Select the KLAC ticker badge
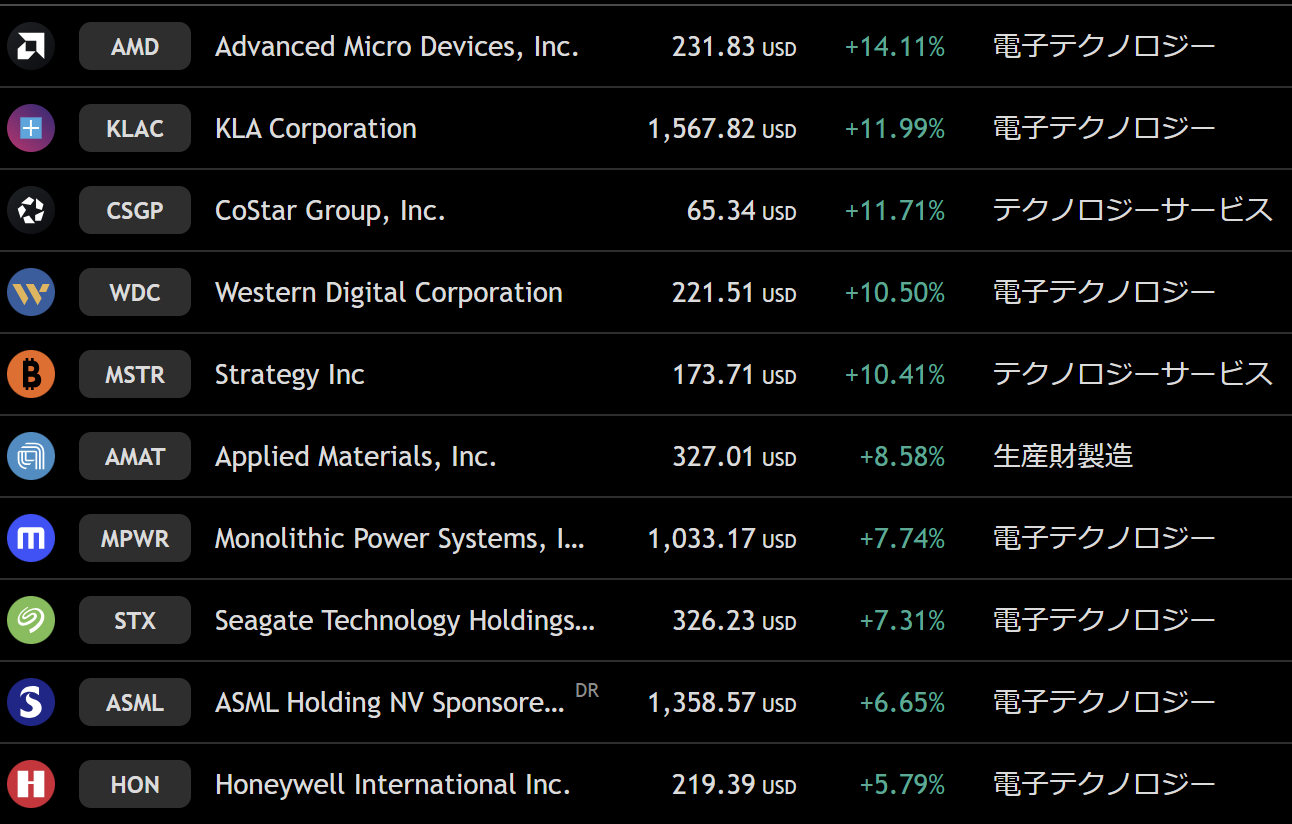This screenshot has height=824, width=1292. coord(135,128)
